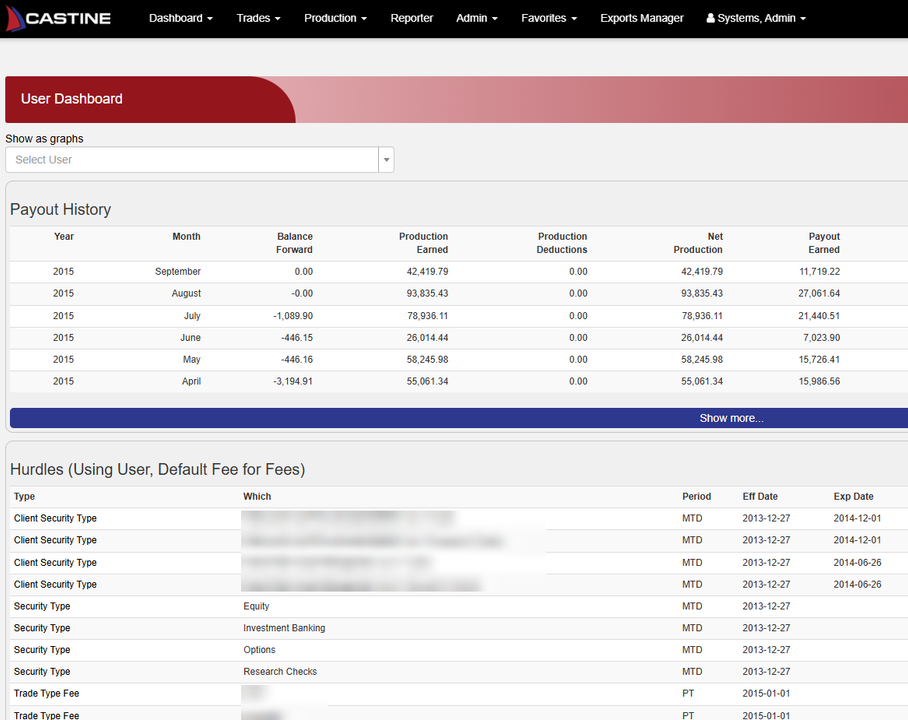Click the Show as graphs label

45,139
